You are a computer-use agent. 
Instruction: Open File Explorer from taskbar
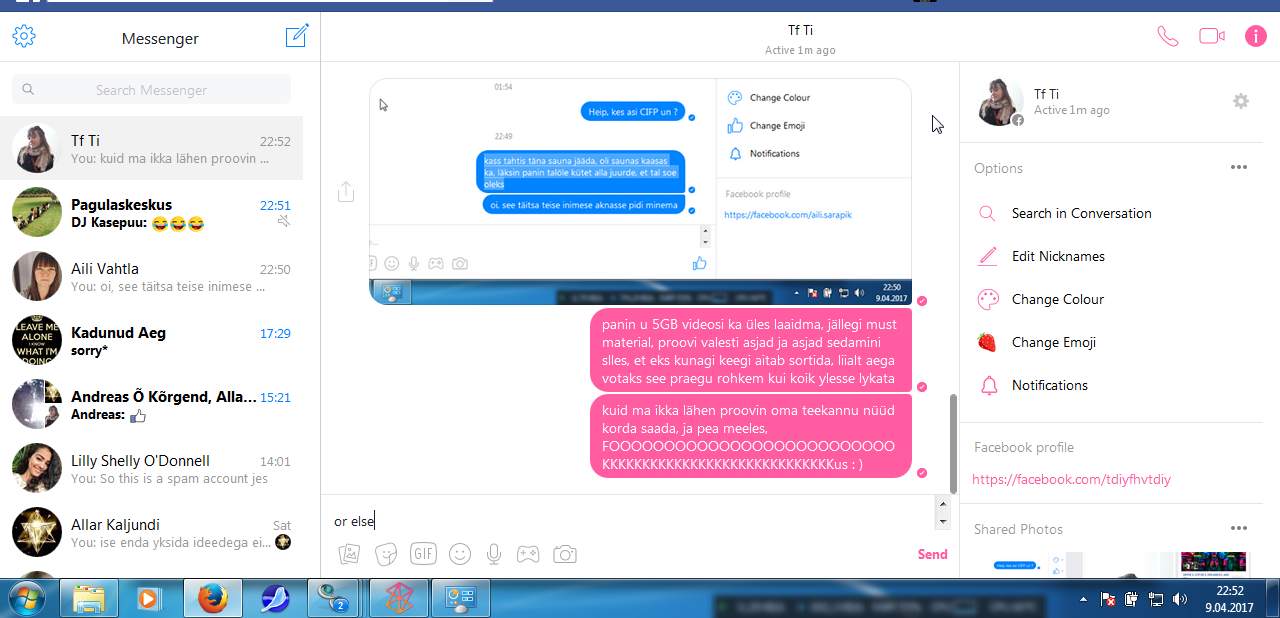89,598
